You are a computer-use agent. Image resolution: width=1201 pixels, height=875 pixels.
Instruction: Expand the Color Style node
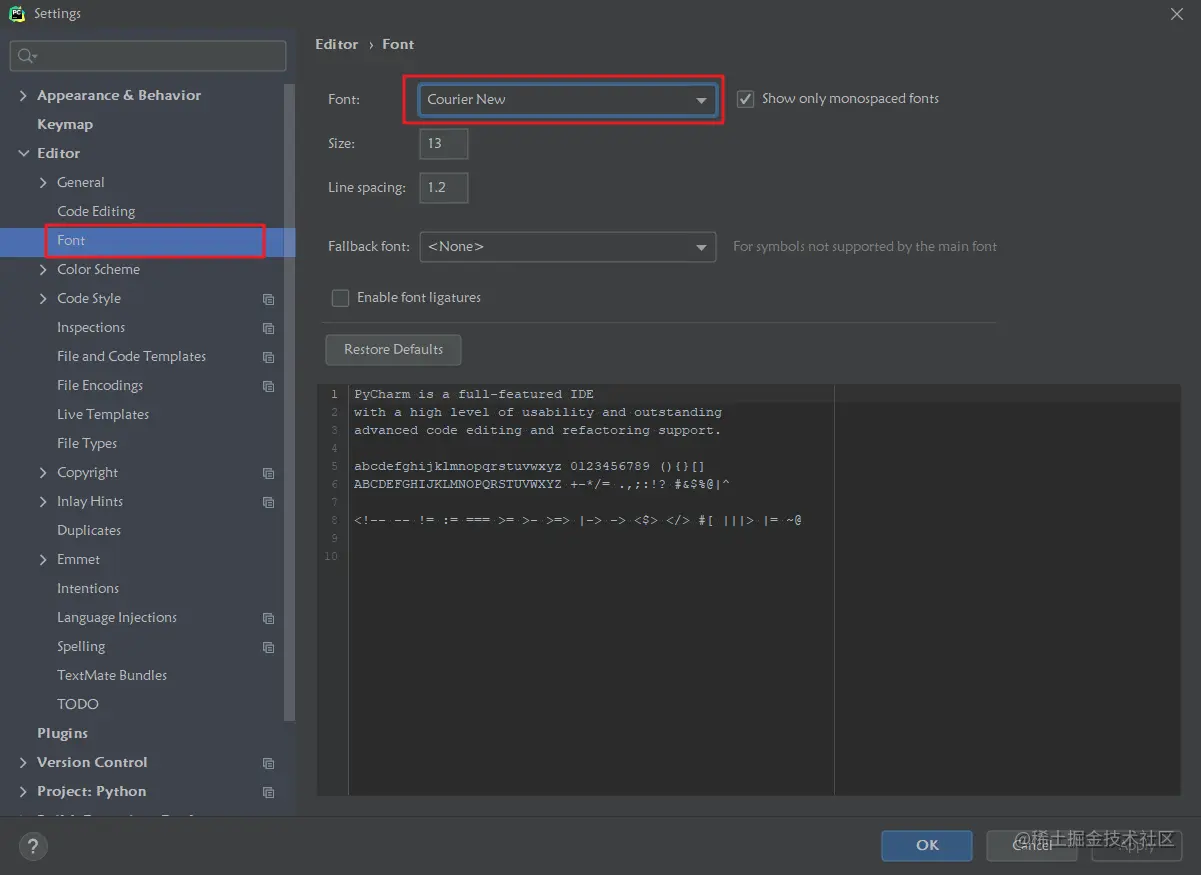point(43,299)
